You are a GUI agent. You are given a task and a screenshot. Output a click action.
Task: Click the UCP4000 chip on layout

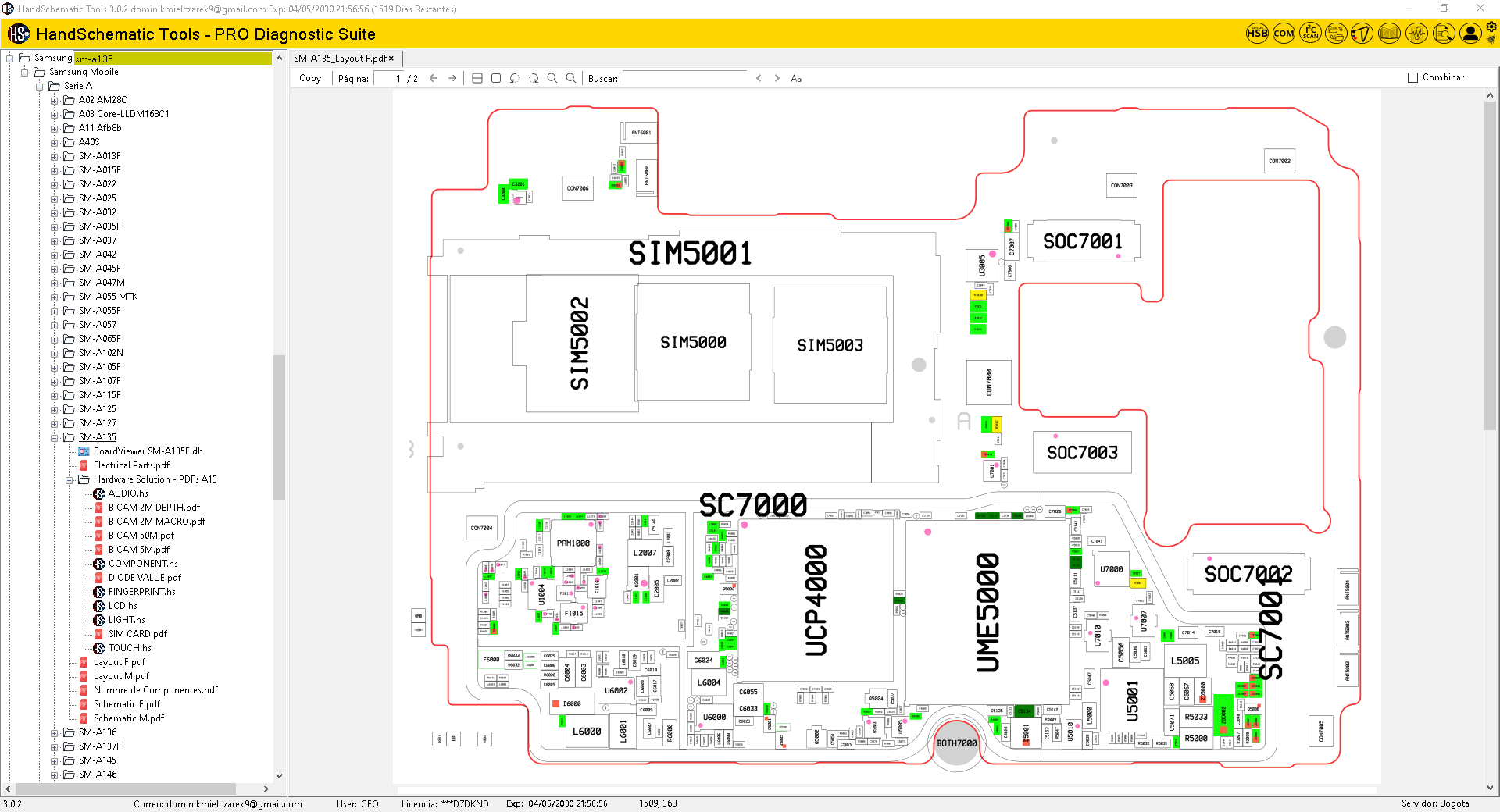[815, 600]
